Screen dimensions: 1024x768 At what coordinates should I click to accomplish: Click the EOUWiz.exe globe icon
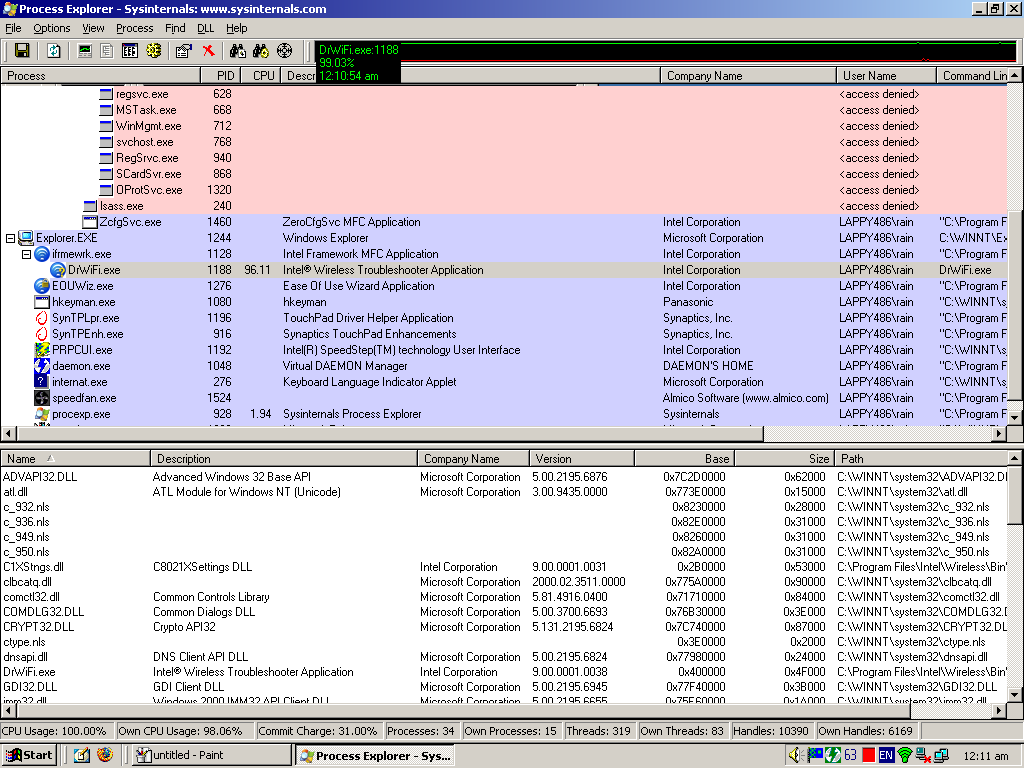[42, 286]
